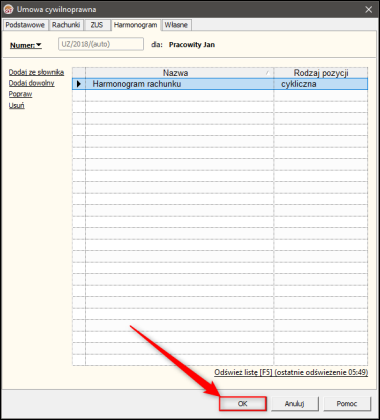Open the Numer dropdown label
Image resolution: width=380 pixels, height=420 pixels.
(x=26, y=45)
